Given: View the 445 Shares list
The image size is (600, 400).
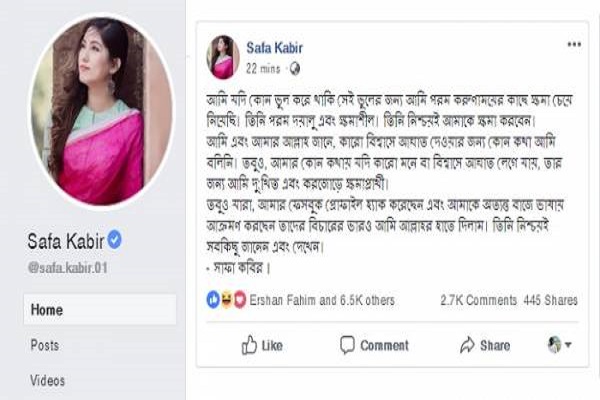Looking at the screenshot, I should coord(550,299).
